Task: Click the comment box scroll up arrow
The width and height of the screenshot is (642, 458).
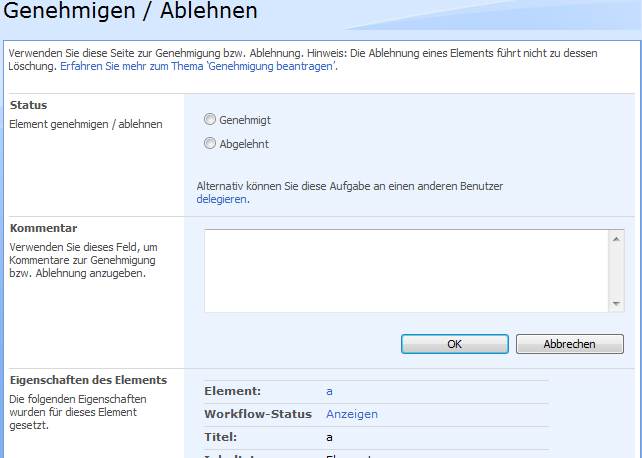Action: click(616, 239)
